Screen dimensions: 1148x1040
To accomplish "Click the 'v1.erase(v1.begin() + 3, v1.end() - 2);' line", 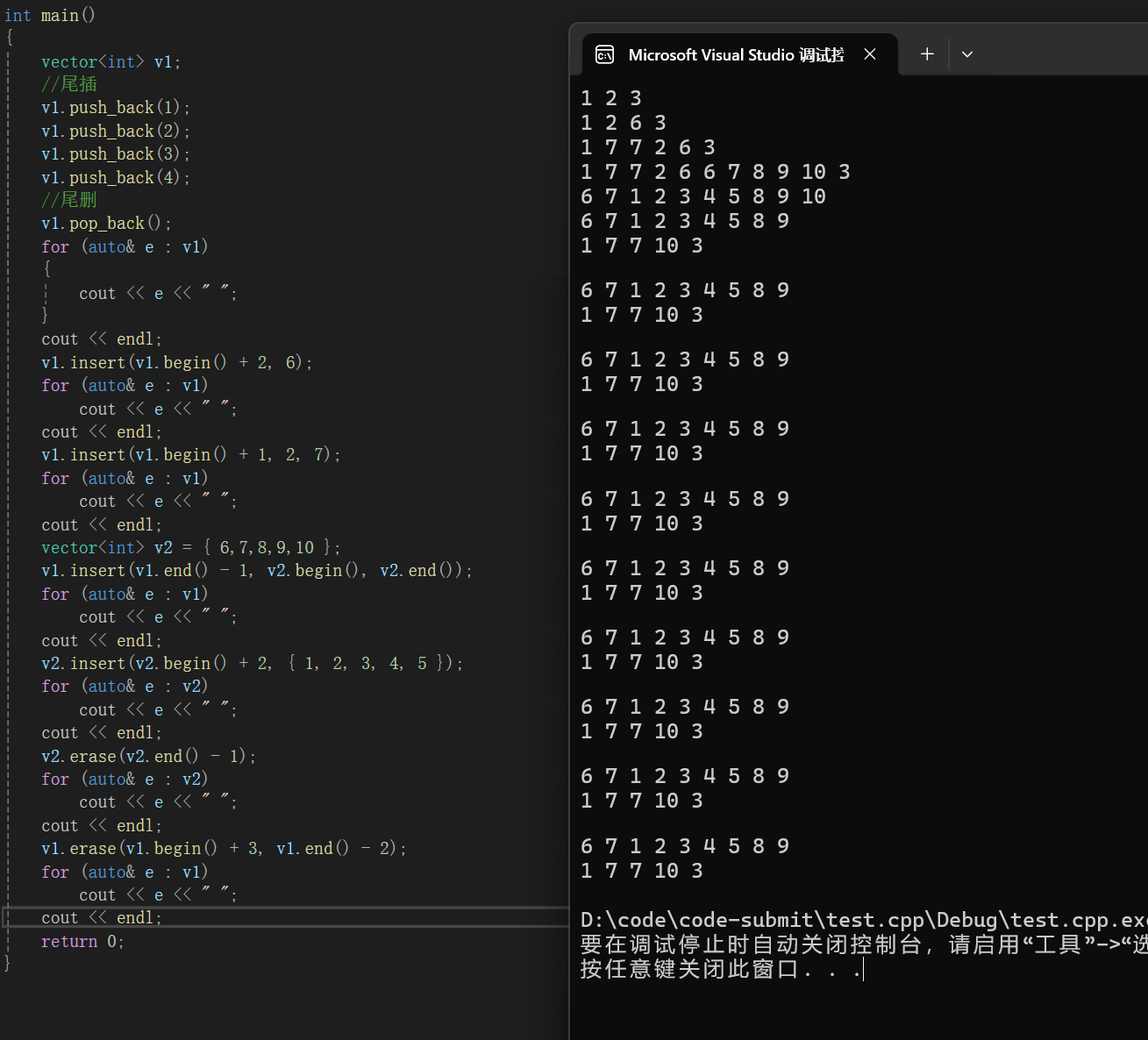I will (224, 849).
